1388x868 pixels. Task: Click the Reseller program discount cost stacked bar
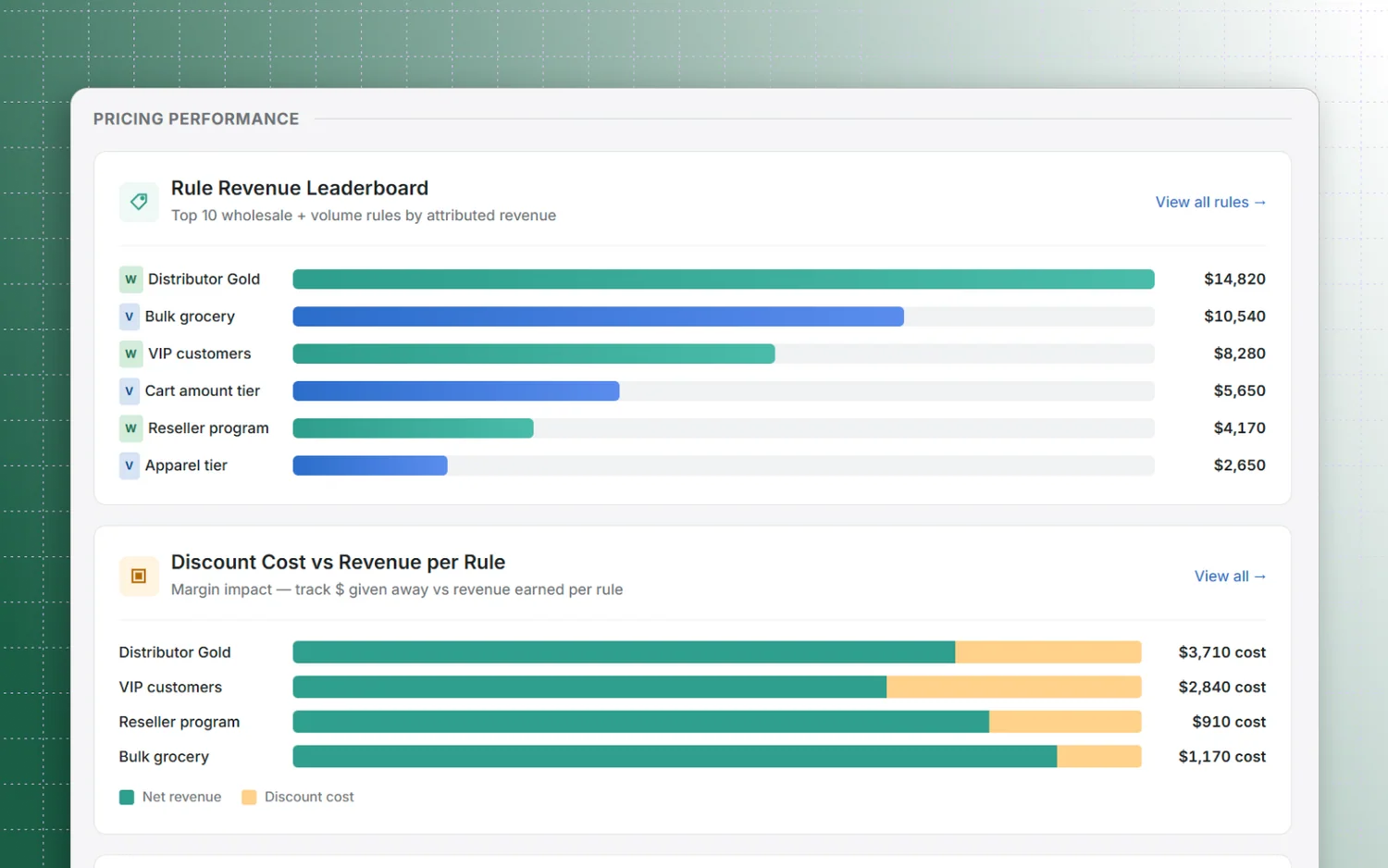tap(717, 722)
